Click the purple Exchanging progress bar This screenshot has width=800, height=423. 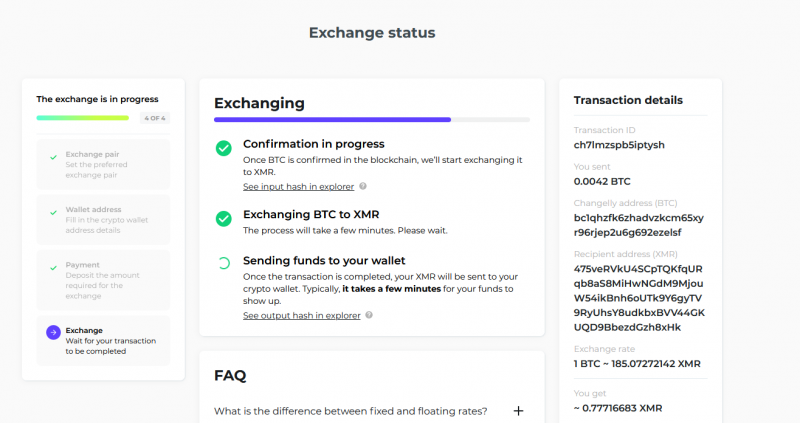pos(332,119)
